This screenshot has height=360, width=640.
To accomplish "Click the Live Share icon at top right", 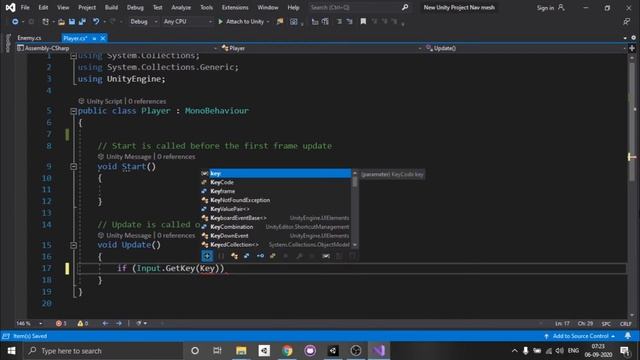I will pyautogui.click(x=627, y=22).
